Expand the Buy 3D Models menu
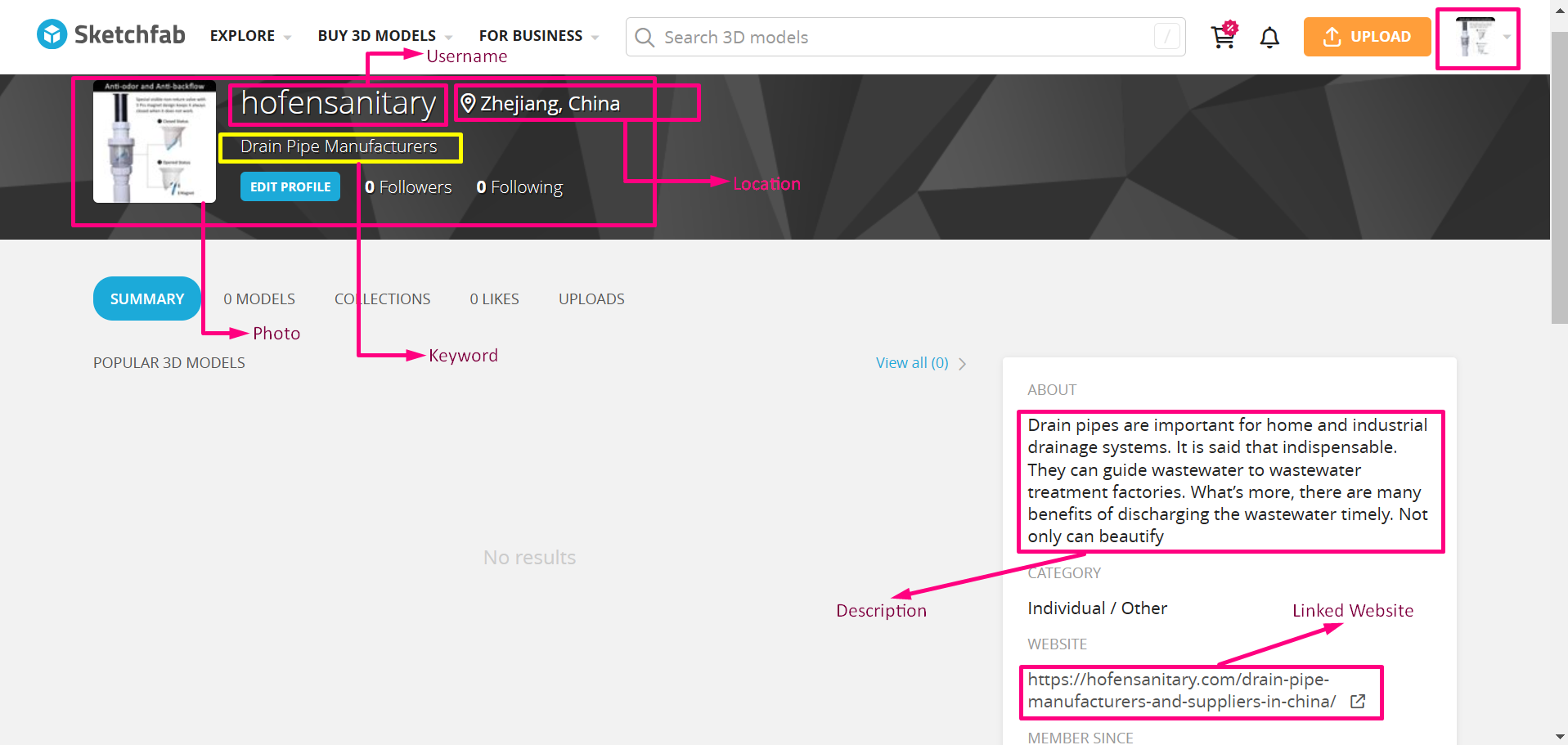 (x=385, y=36)
